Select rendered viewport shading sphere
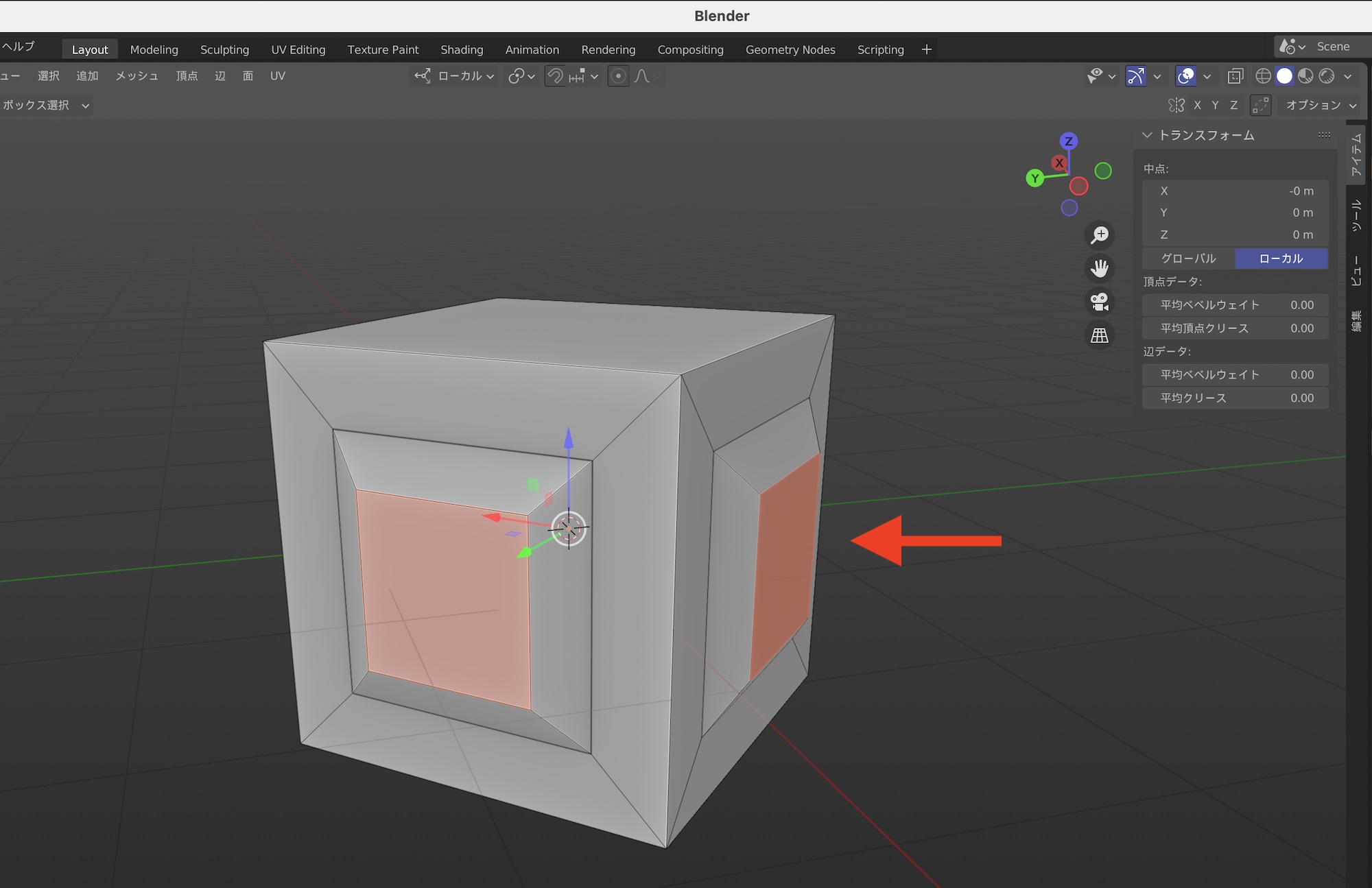The width and height of the screenshot is (1372, 888). tap(1327, 76)
